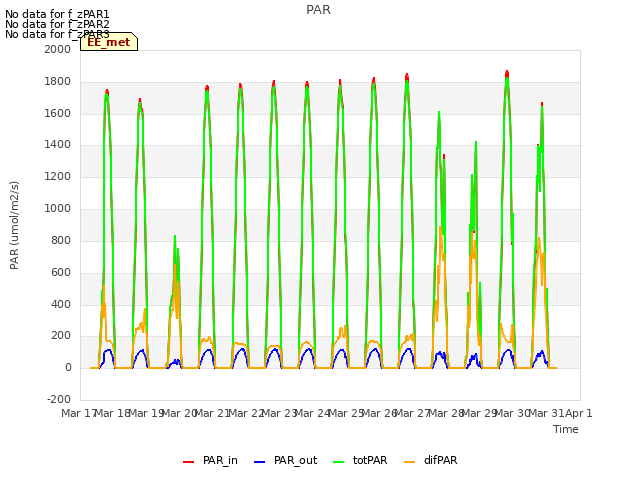Toggle totPAR series via legend label
The height and width of the screenshot is (480, 640).
370,460
